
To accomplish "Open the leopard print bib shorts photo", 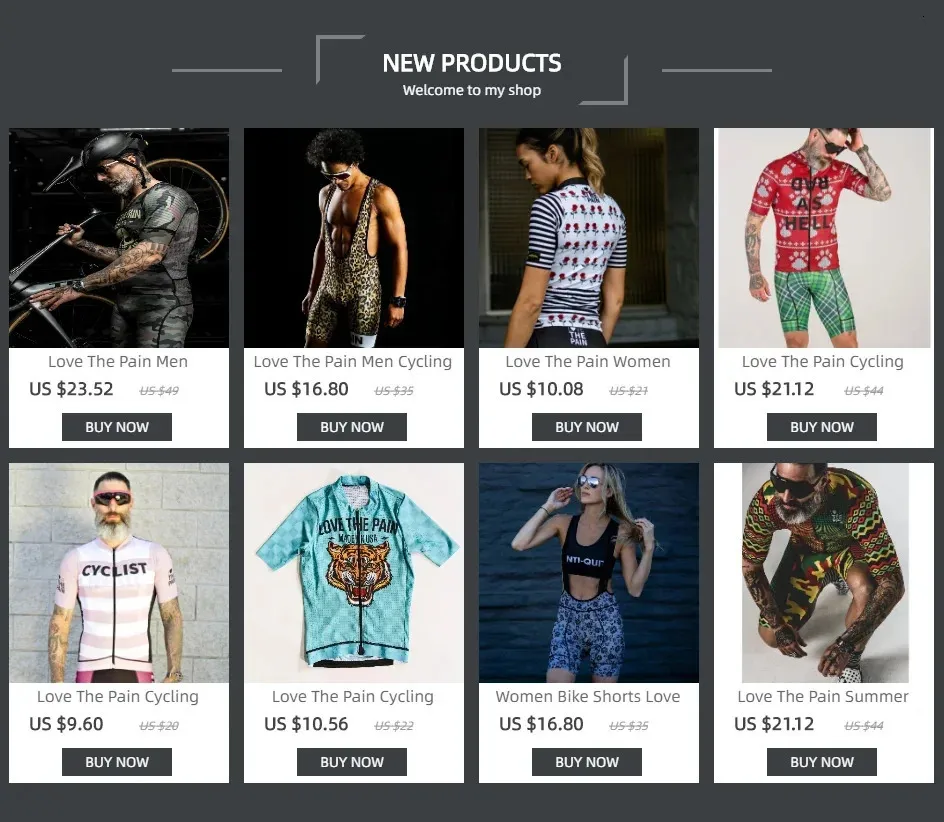I will 354,238.
